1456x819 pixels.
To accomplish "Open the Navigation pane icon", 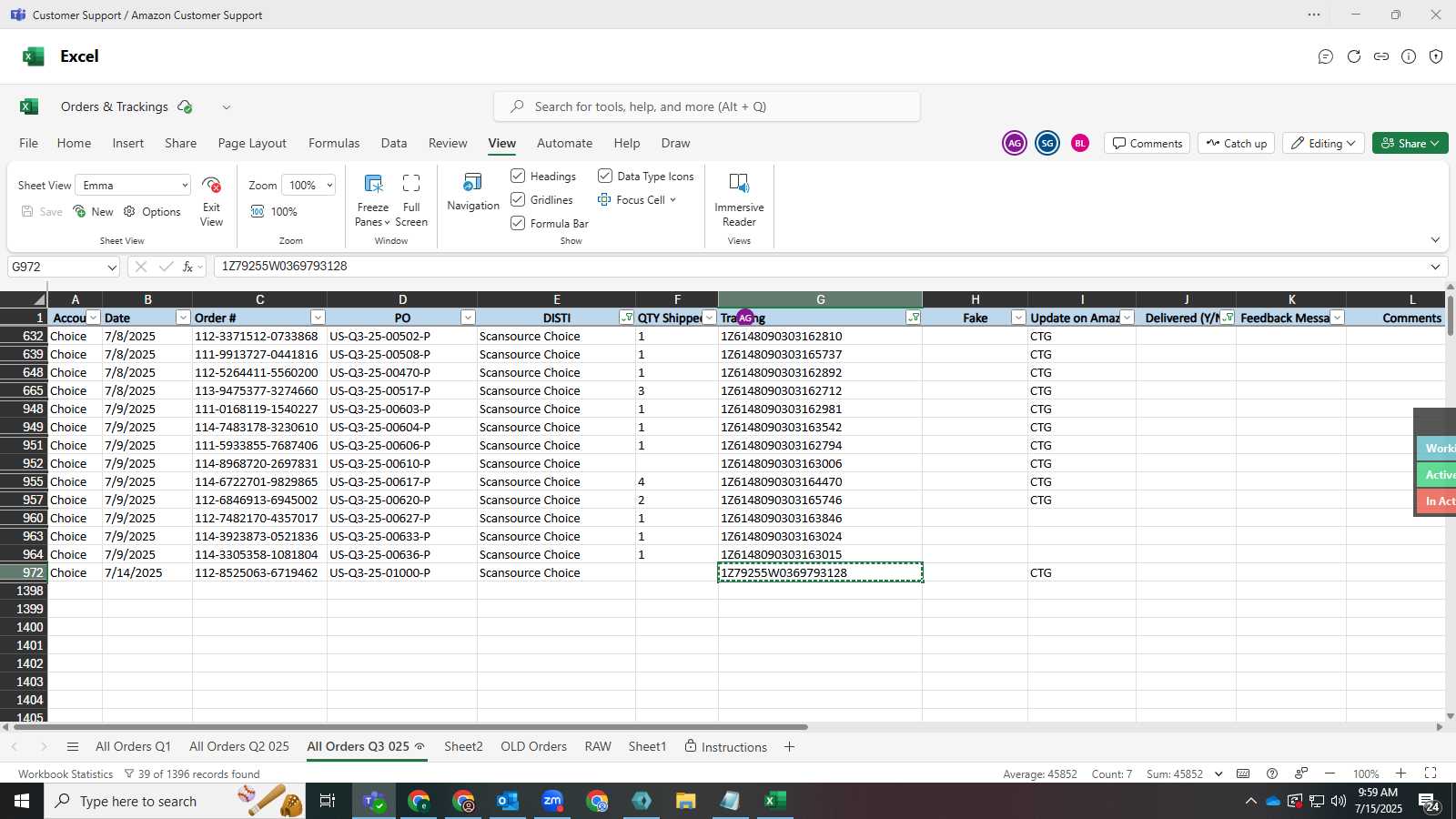I will click(x=473, y=182).
